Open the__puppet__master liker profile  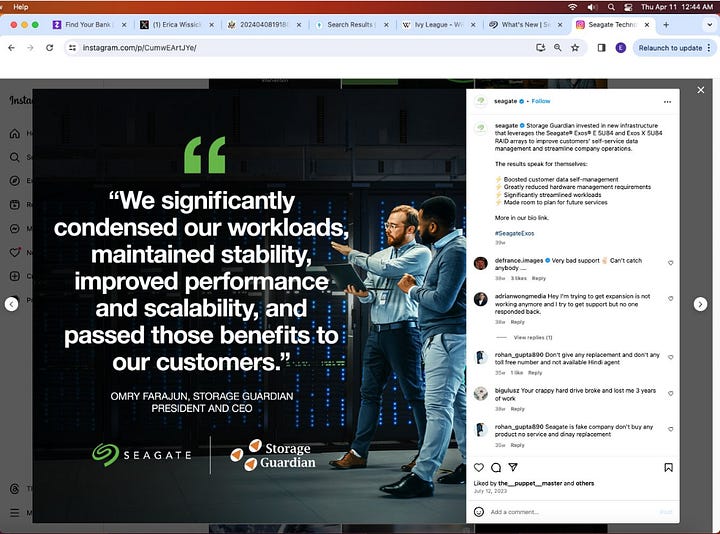530,483
